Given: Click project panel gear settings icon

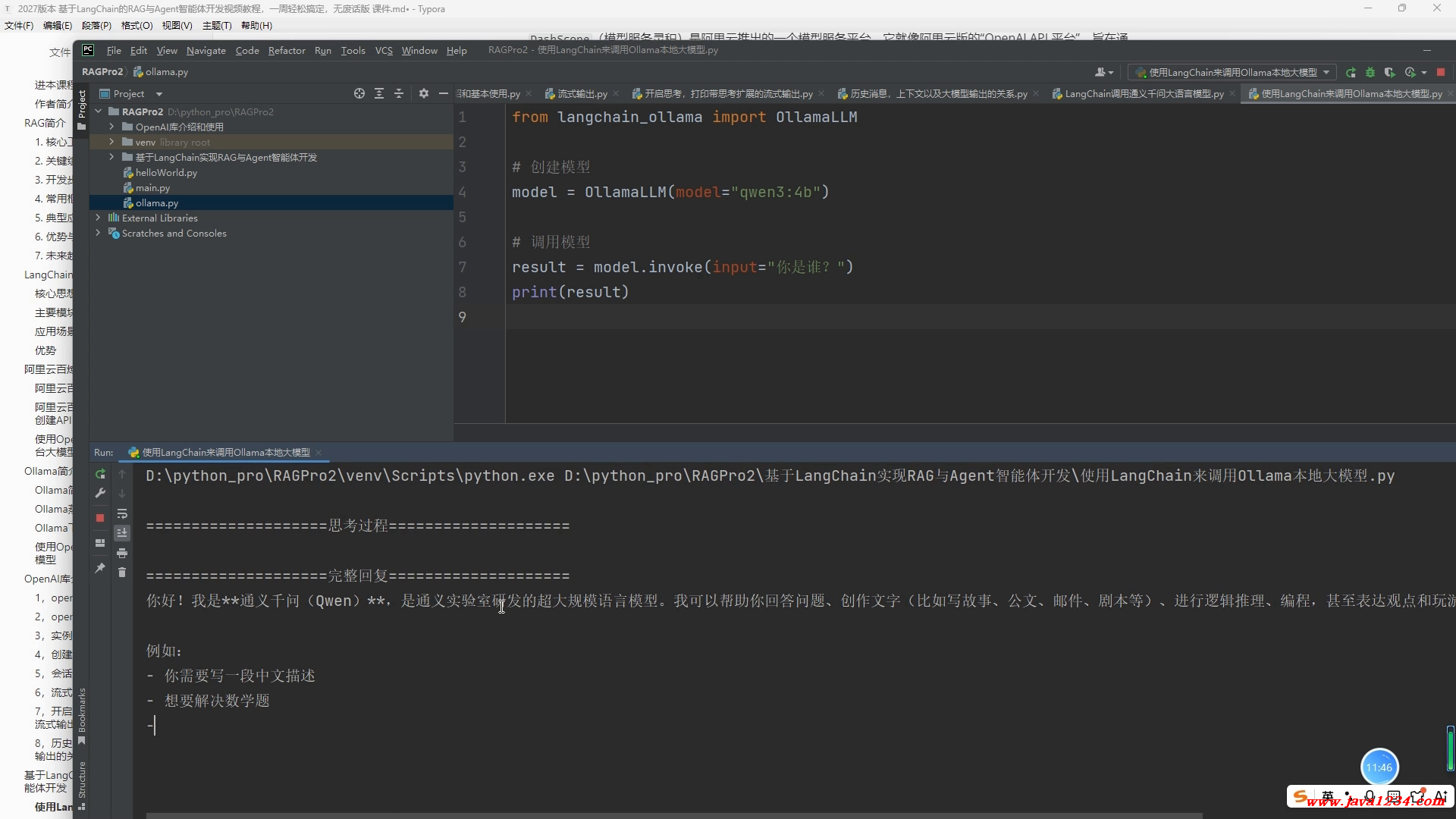Looking at the screenshot, I should click(424, 93).
